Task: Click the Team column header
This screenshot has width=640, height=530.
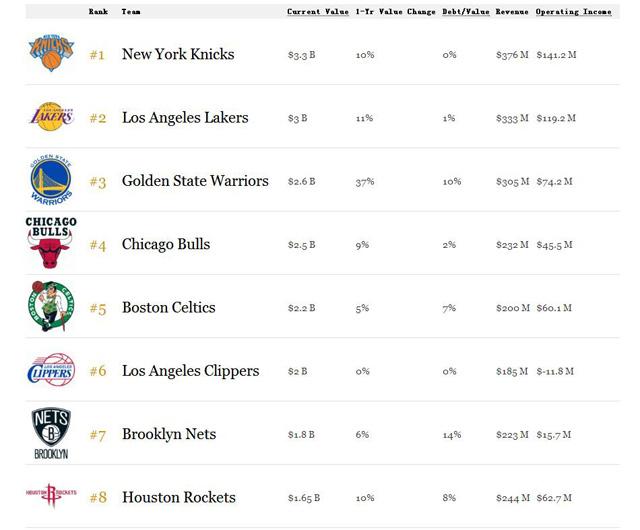Action: click(x=131, y=12)
